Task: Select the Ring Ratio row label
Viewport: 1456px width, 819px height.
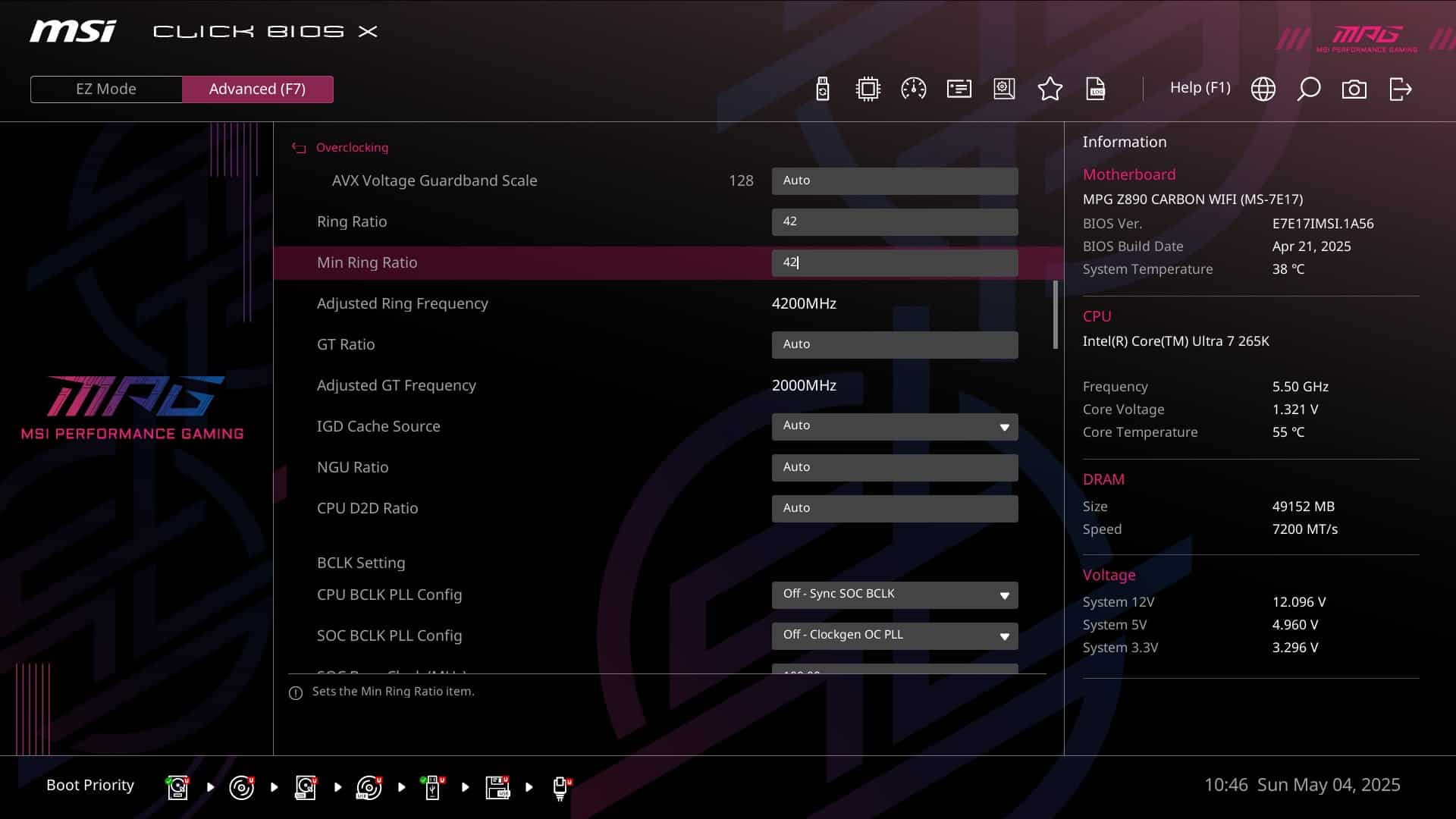Action: [352, 221]
